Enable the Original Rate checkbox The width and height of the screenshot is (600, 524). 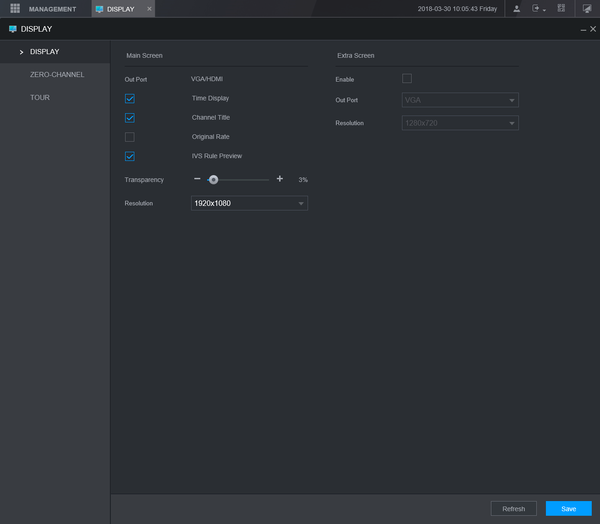pos(130,137)
